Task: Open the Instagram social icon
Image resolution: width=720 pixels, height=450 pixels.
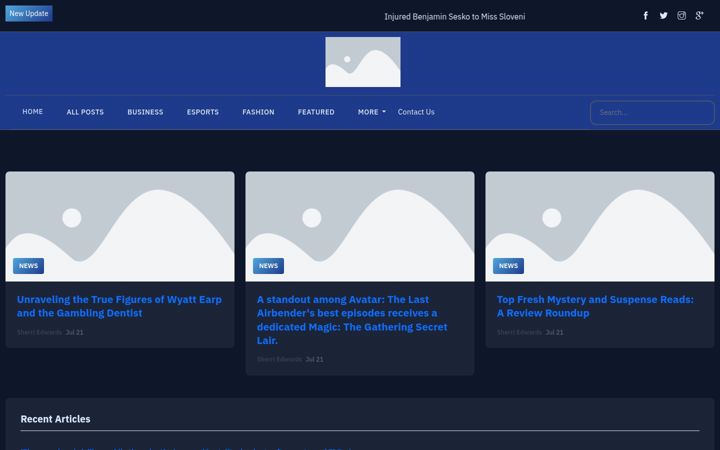Action: (681, 16)
